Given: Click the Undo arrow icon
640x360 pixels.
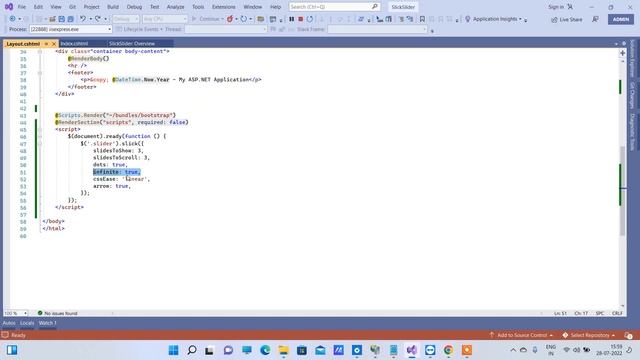Looking at the screenshot, I should [x=83, y=19].
